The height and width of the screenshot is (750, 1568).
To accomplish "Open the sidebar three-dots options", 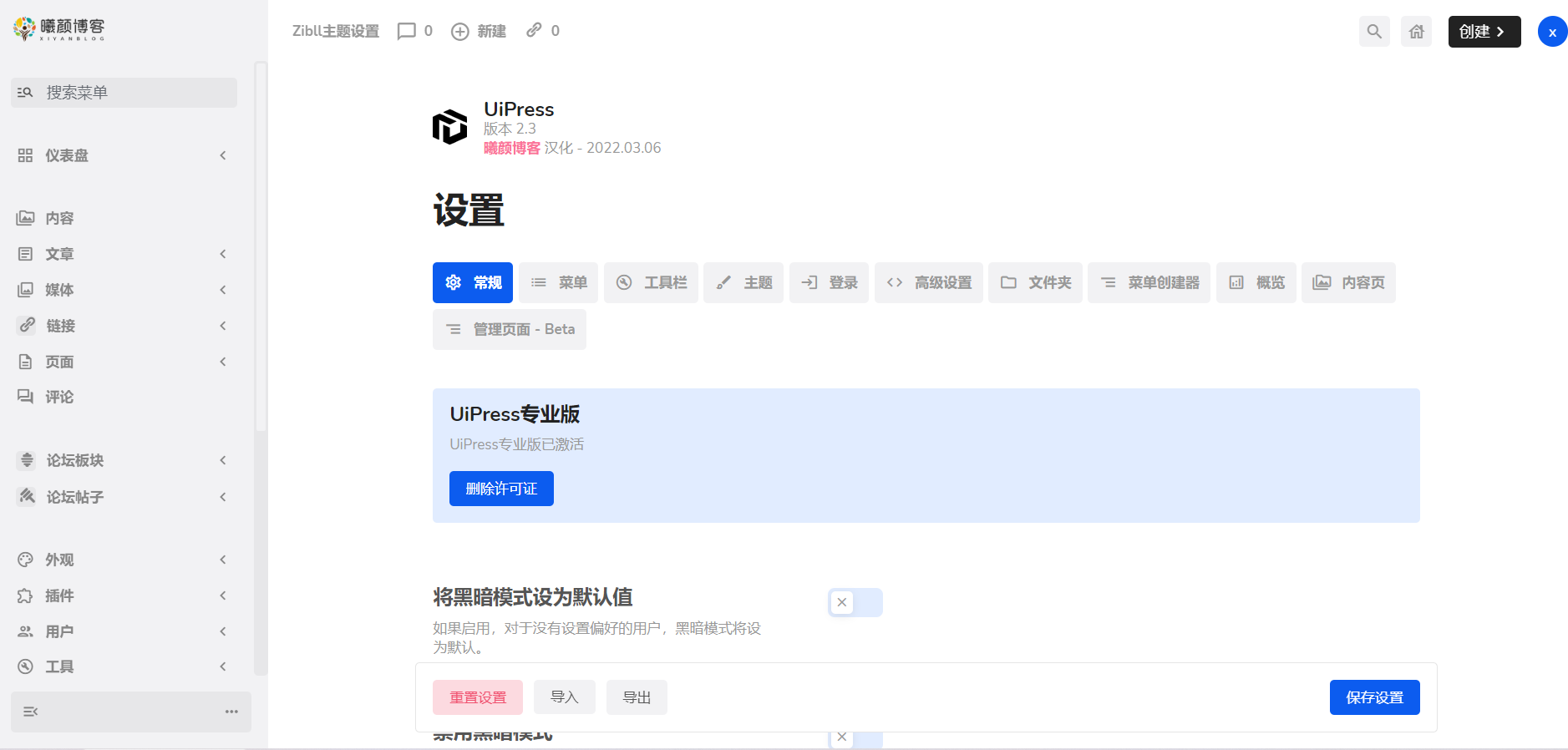I will [231, 712].
